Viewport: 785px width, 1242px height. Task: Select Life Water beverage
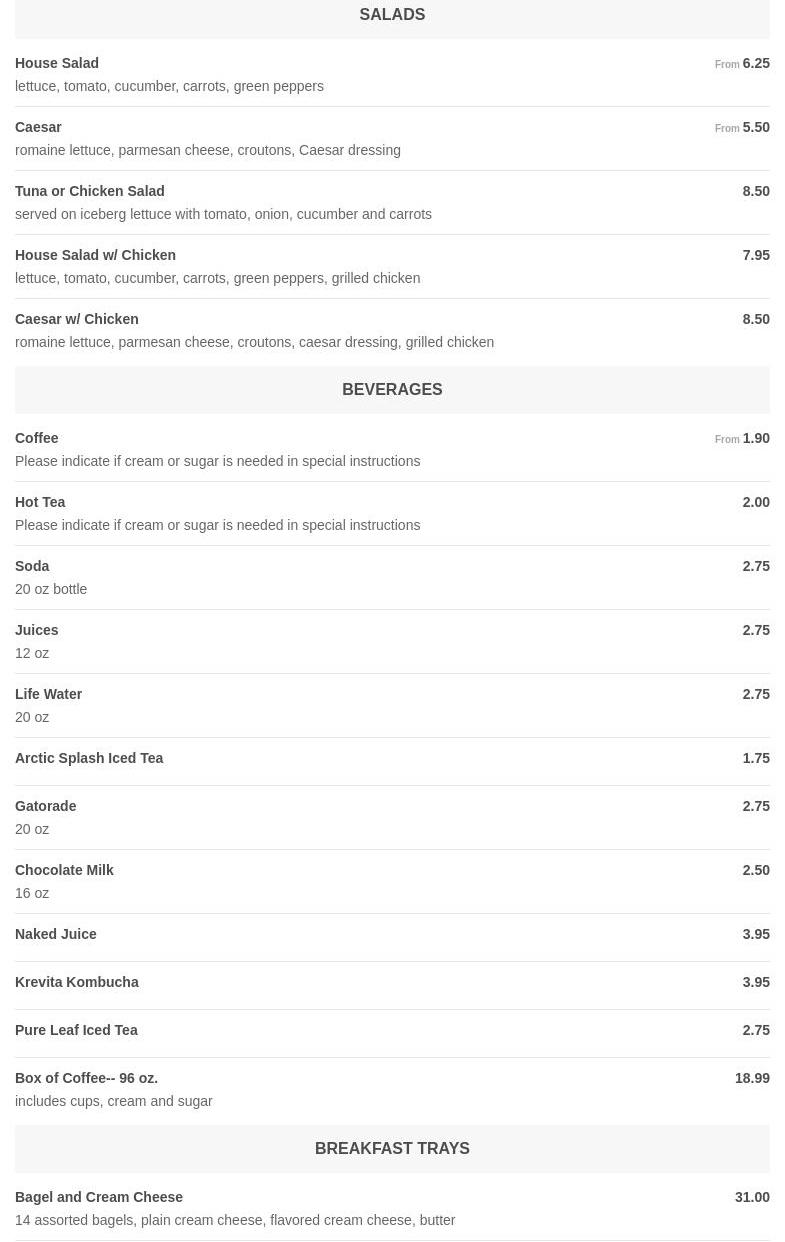[x=49, y=695]
